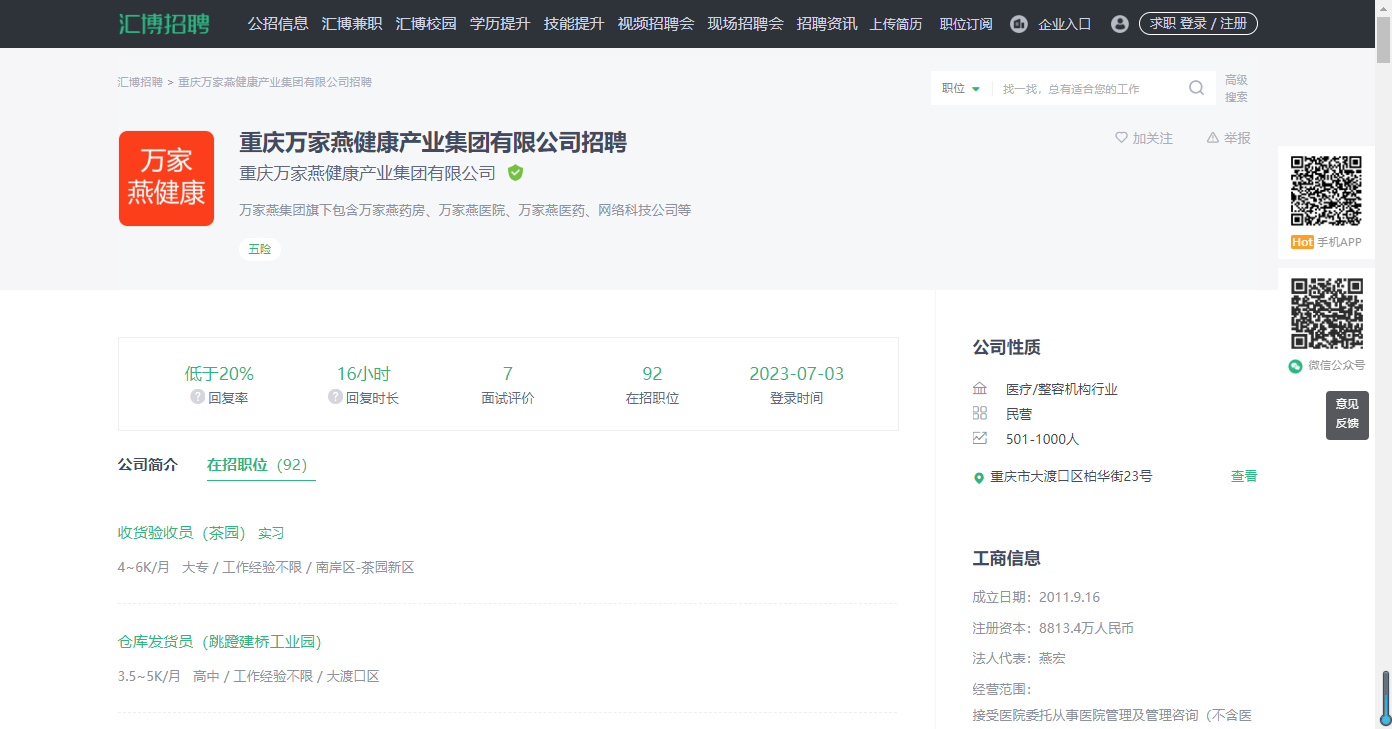Open 招聘资讯 in navigation

[827, 24]
